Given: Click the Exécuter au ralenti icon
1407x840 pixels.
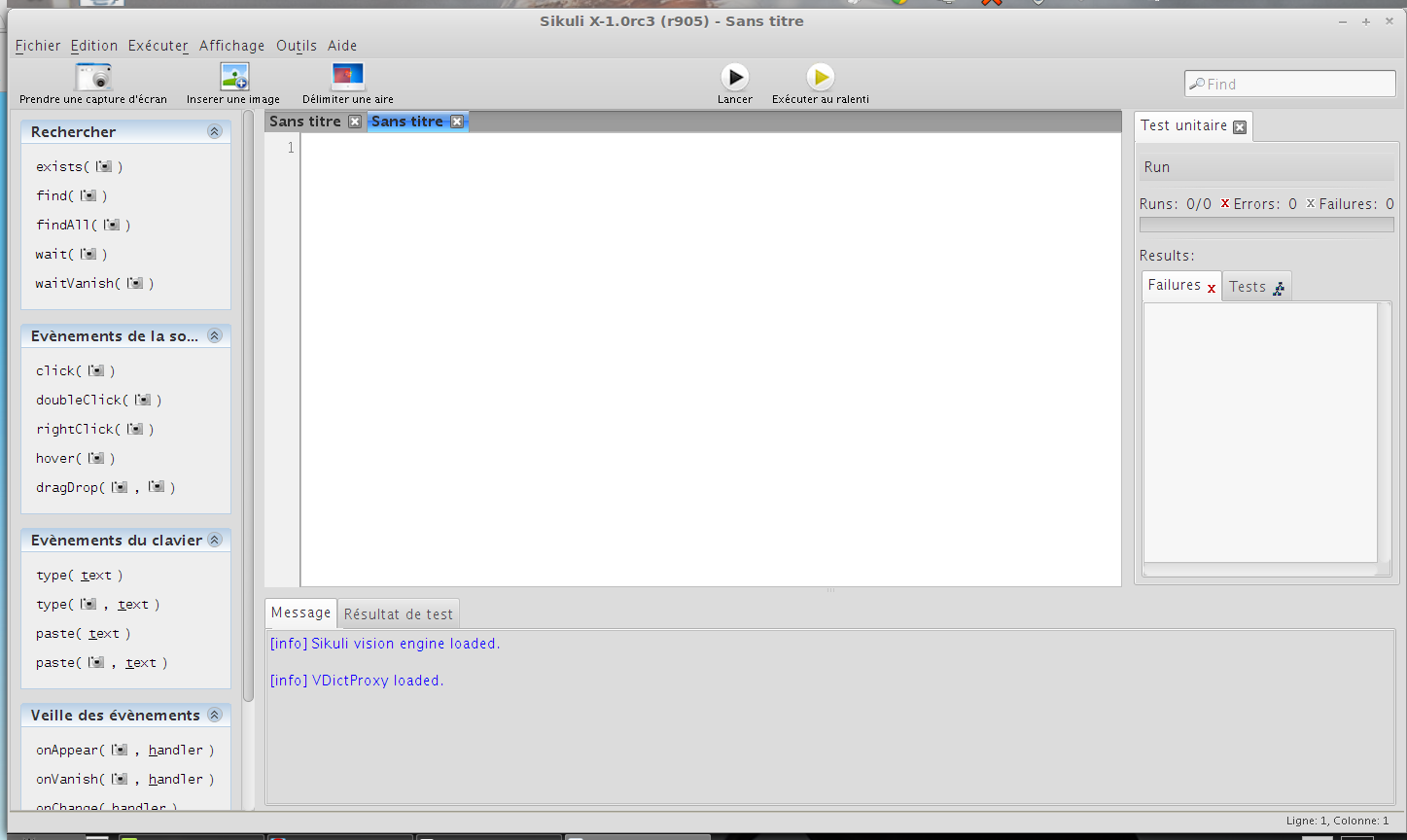Looking at the screenshot, I should point(820,77).
